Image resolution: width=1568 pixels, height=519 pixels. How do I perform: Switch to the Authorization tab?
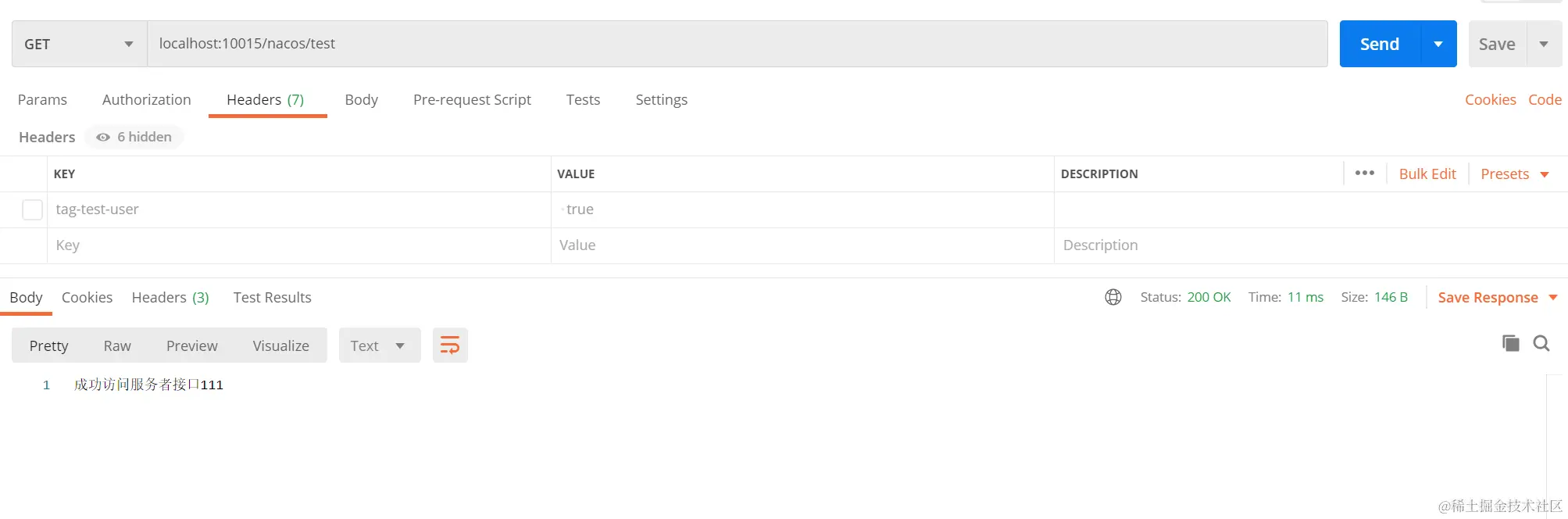[147, 99]
